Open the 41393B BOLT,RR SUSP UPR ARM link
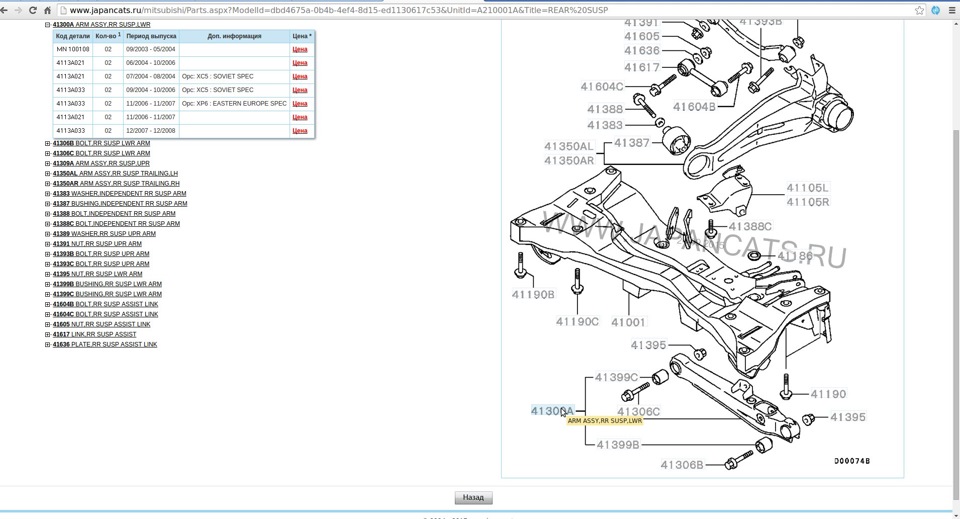This screenshot has width=960, height=519. [x=101, y=254]
